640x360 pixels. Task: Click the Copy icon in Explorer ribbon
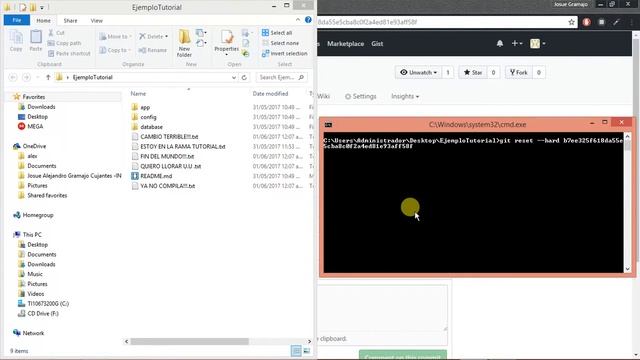16,41
